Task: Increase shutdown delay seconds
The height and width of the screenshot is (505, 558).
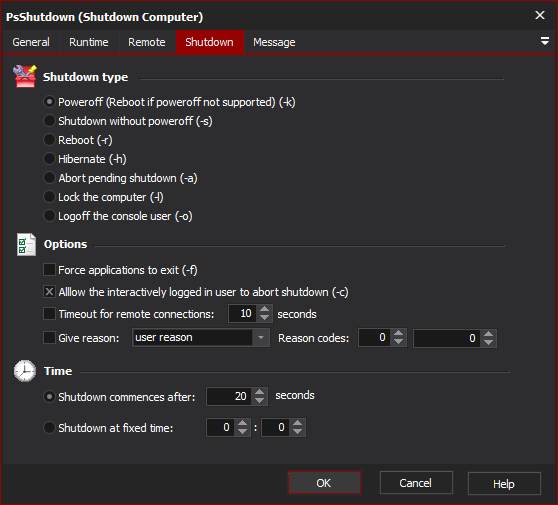Action: 260,392
